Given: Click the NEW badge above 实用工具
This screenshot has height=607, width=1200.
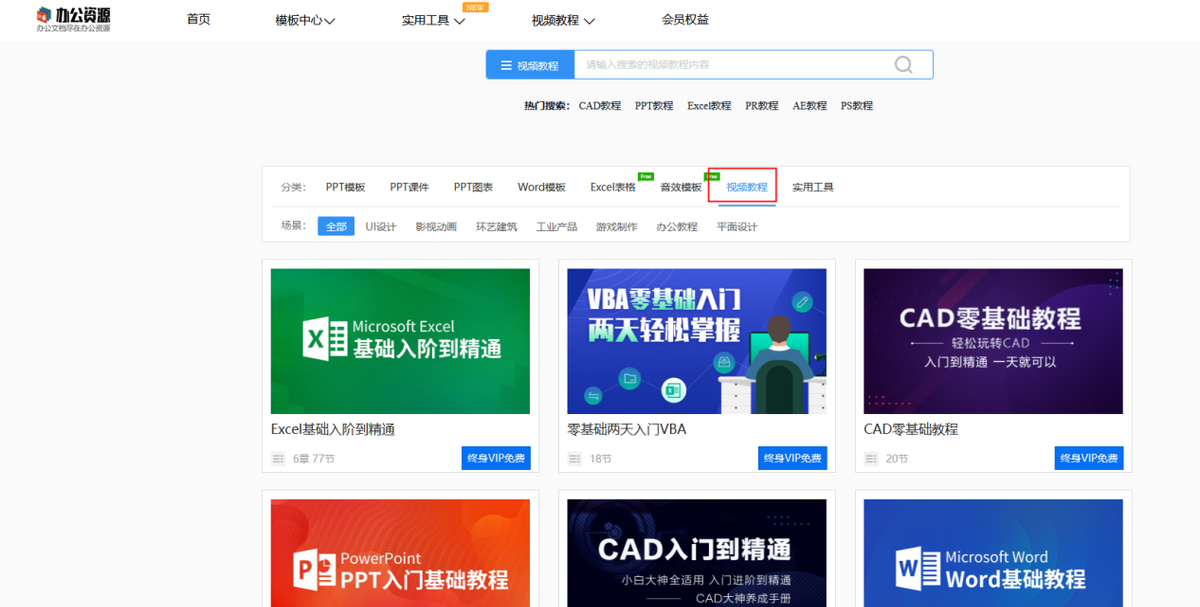Looking at the screenshot, I should 476,7.
